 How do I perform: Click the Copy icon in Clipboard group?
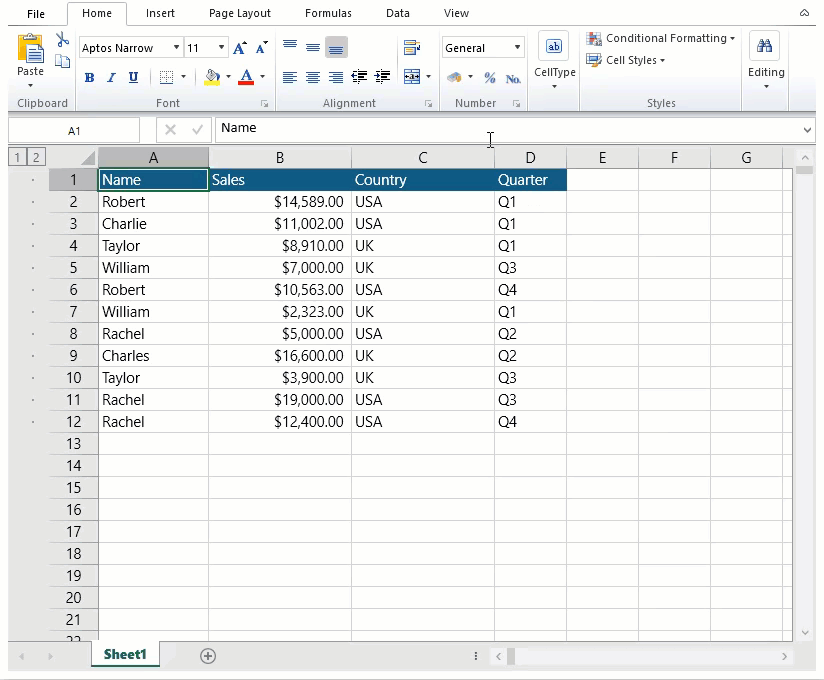63,62
